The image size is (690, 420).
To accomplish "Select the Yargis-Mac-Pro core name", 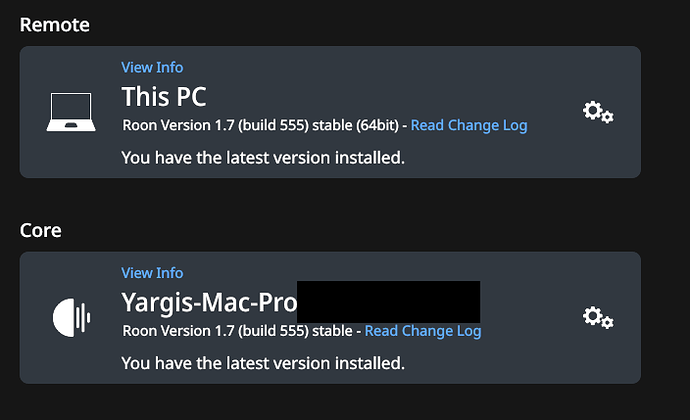I will point(209,303).
